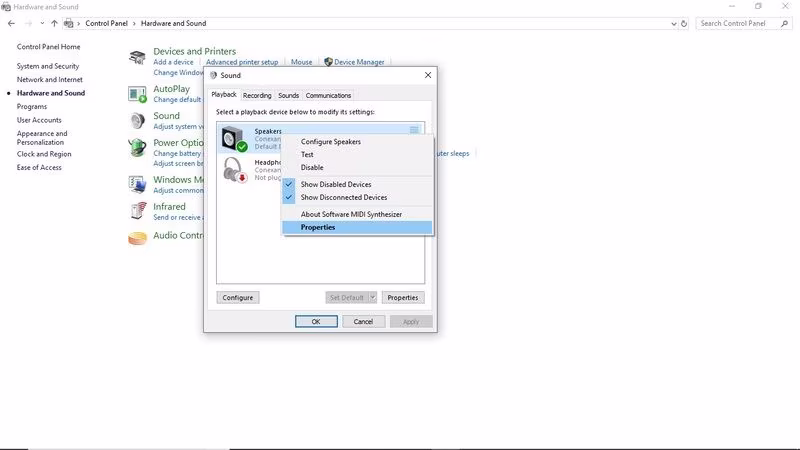The height and width of the screenshot is (450, 800).
Task: Select the Speakers device icon
Action: point(234,138)
